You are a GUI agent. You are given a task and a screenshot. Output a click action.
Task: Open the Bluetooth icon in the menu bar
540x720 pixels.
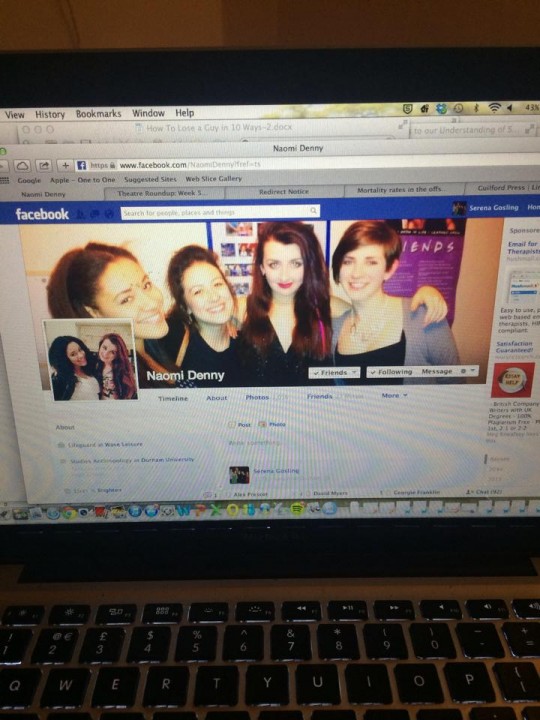click(x=476, y=108)
